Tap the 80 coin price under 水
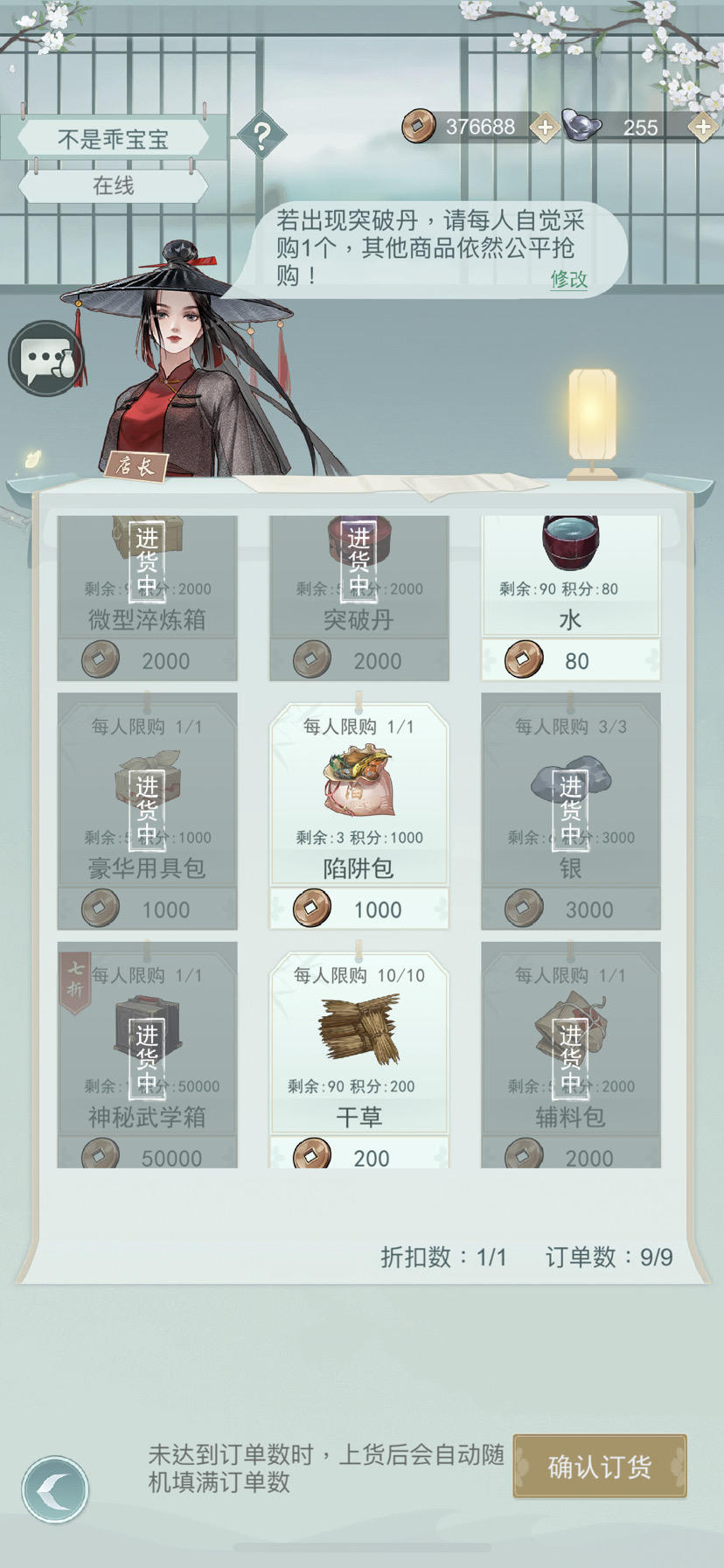Viewport: 724px width, 1568px height. (x=570, y=660)
